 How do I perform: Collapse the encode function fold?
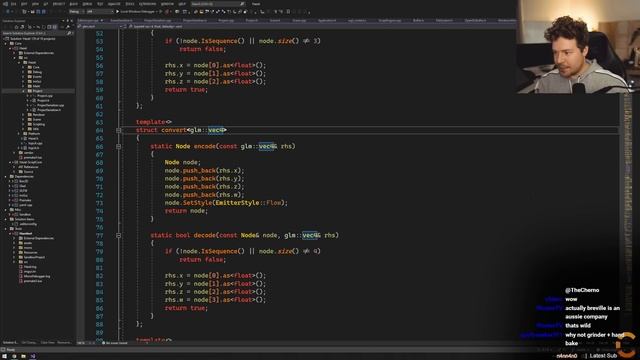(118, 146)
